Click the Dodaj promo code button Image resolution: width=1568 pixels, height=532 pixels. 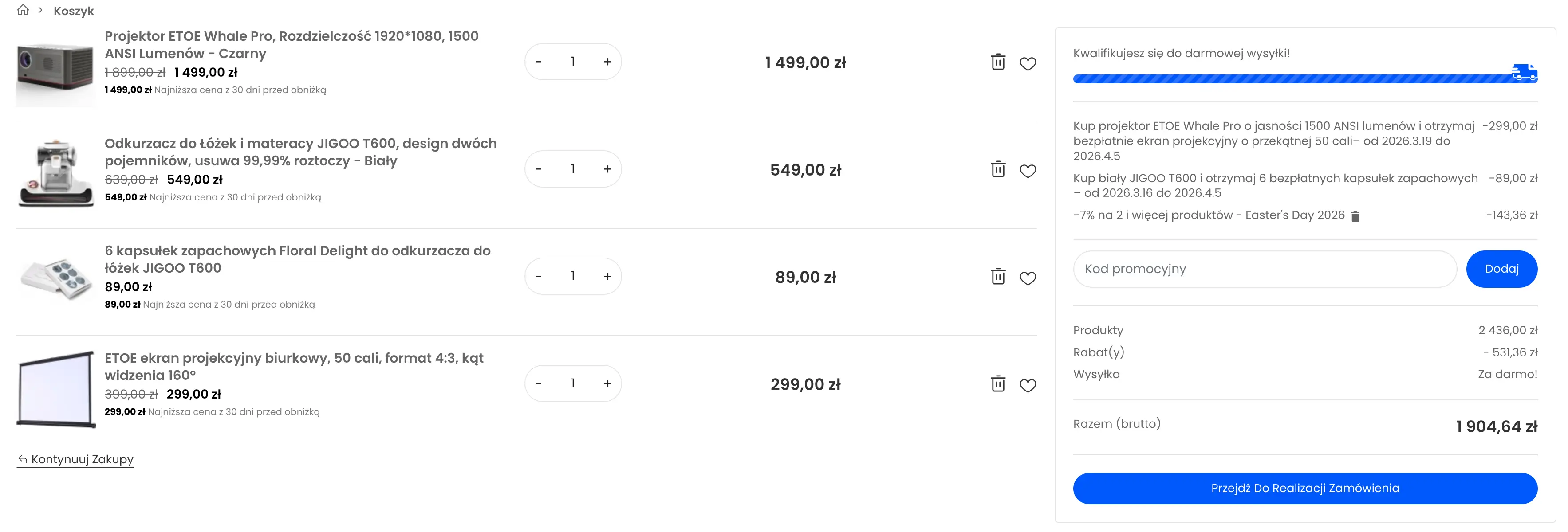tap(1501, 269)
